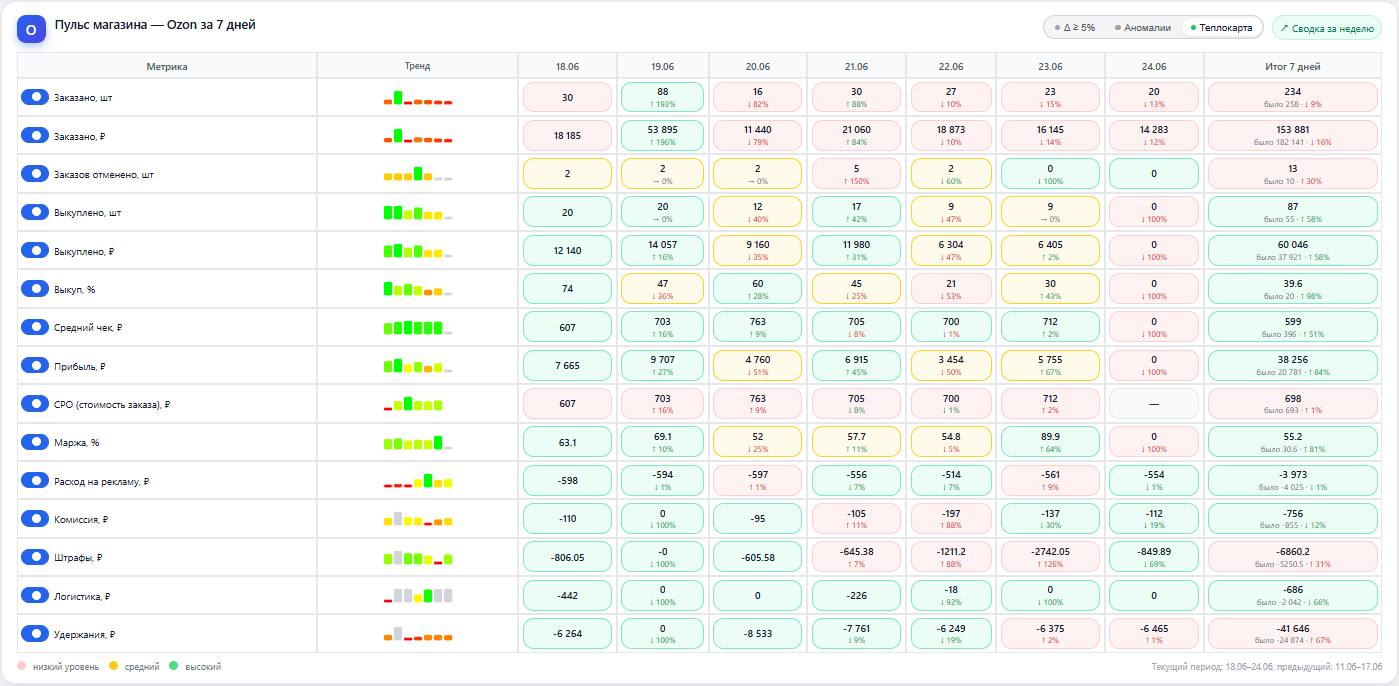Hide the Средний чек, ₽ metric

coord(35,327)
